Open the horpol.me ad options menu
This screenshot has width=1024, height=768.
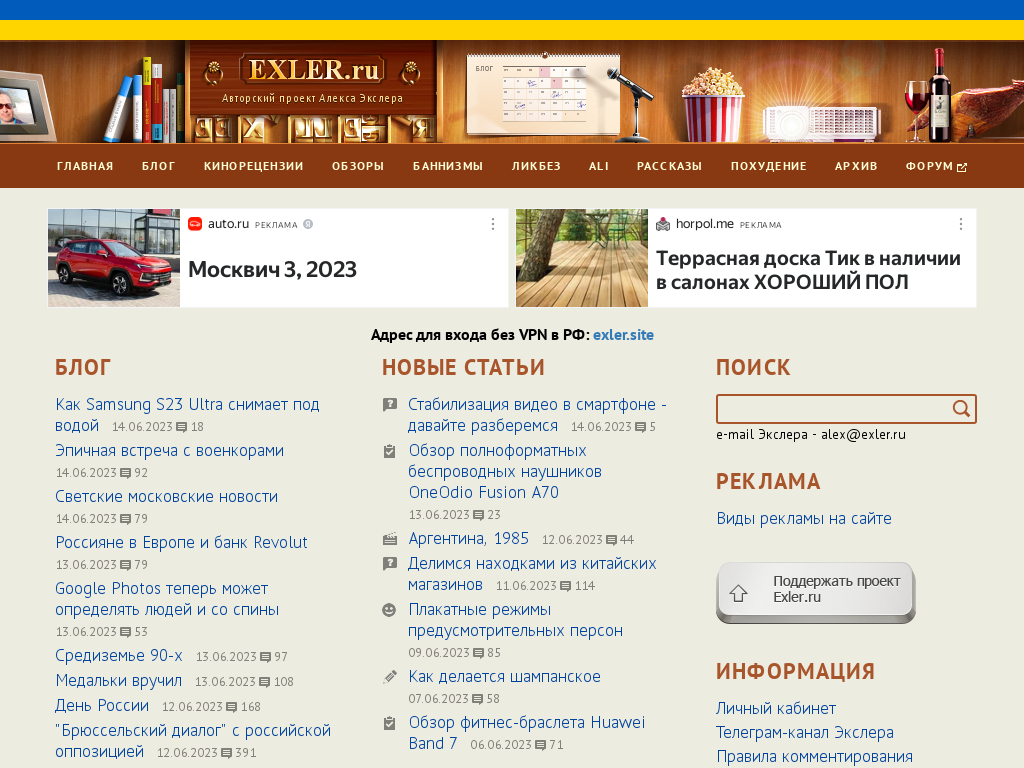point(961,225)
